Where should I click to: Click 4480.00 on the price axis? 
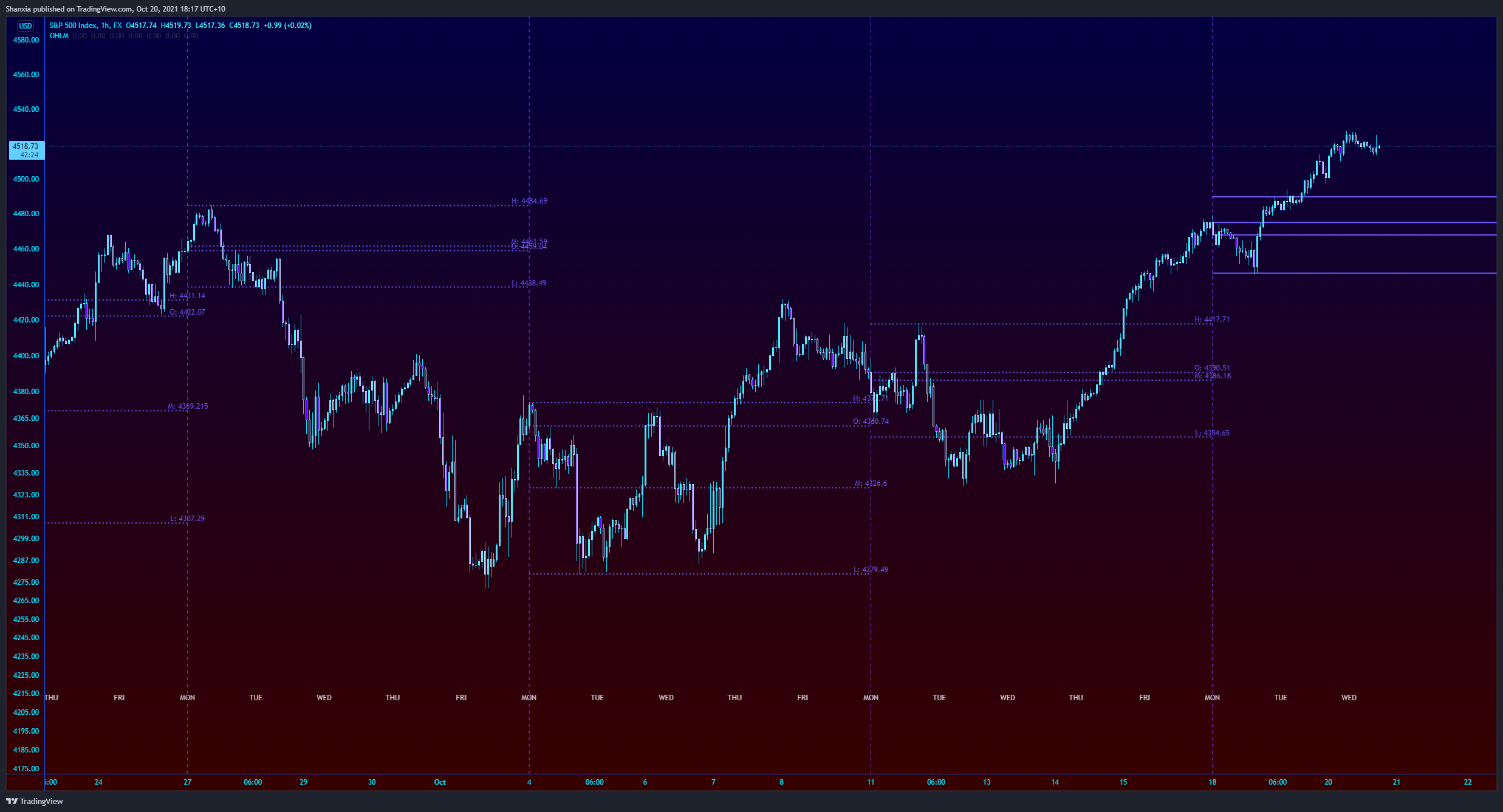(x=26, y=214)
